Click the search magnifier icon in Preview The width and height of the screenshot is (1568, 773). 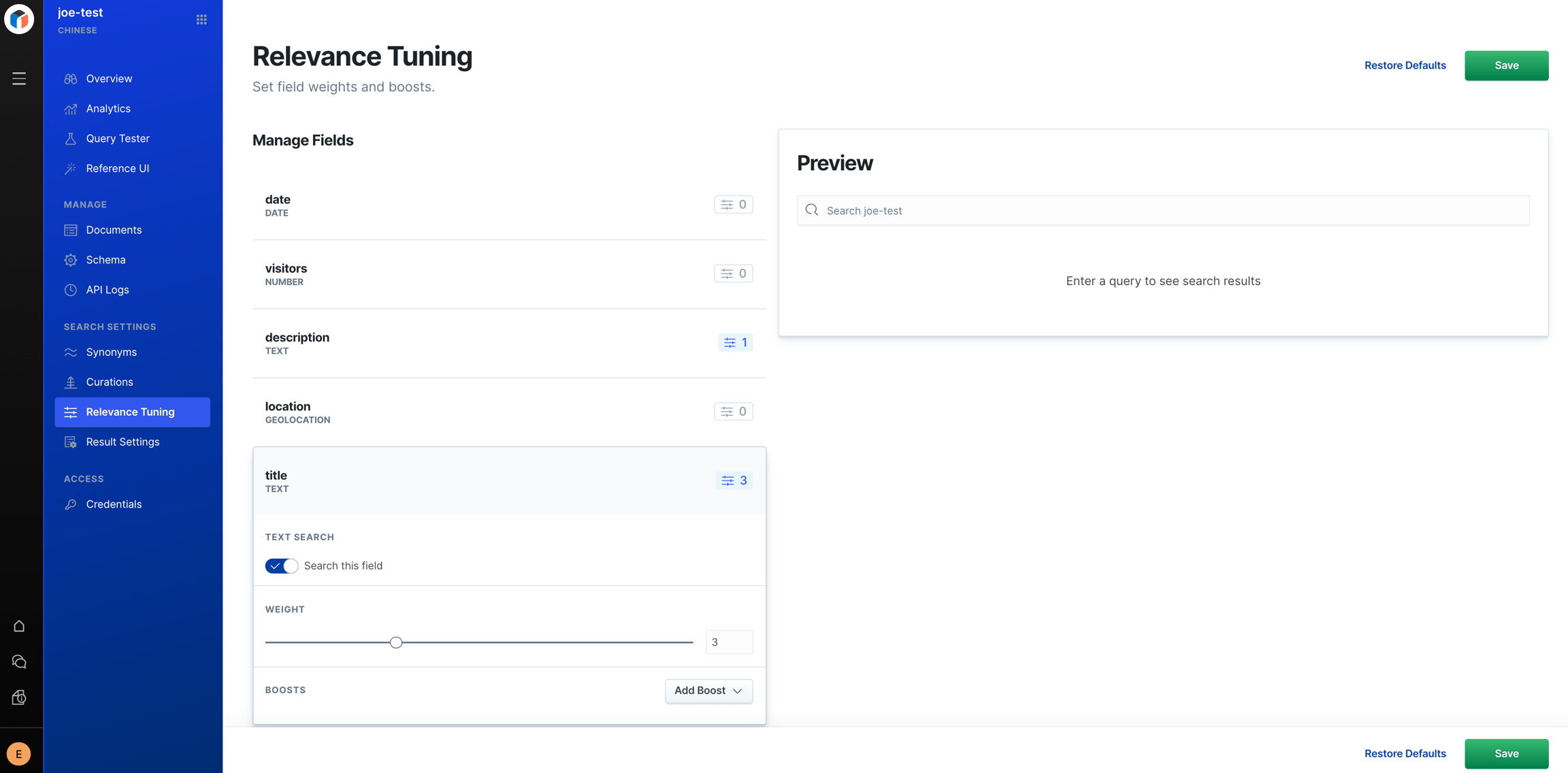pyautogui.click(x=812, y=210)
